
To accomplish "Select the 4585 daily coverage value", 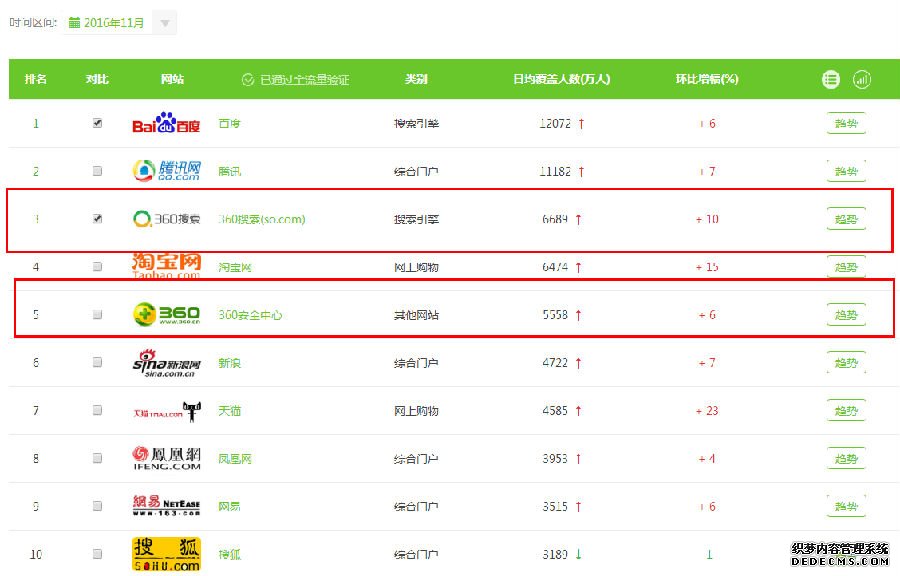I will click(555, 411).
